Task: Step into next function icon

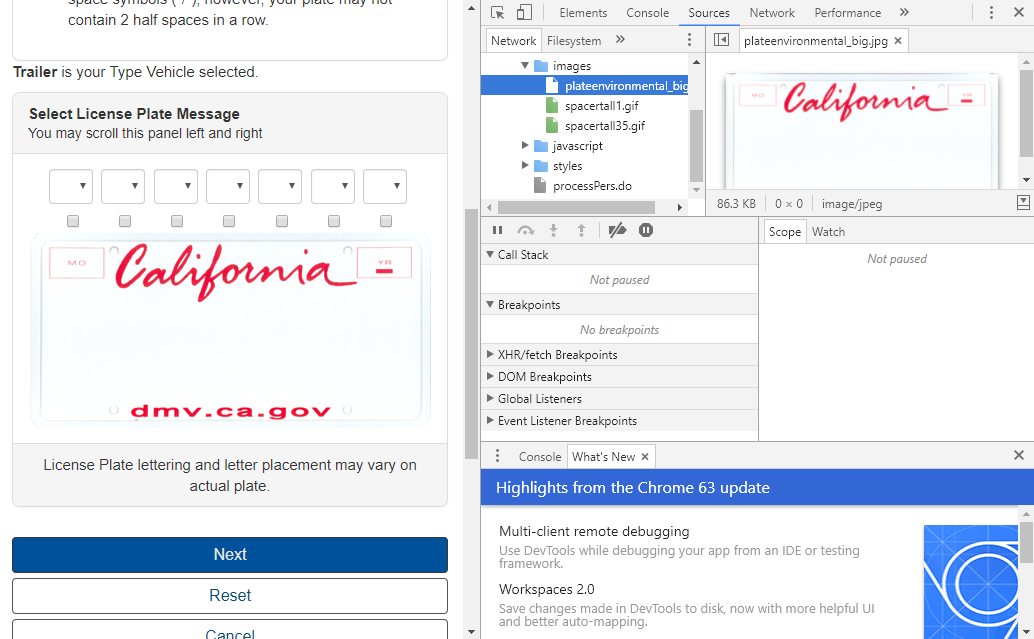Action: 553,230
